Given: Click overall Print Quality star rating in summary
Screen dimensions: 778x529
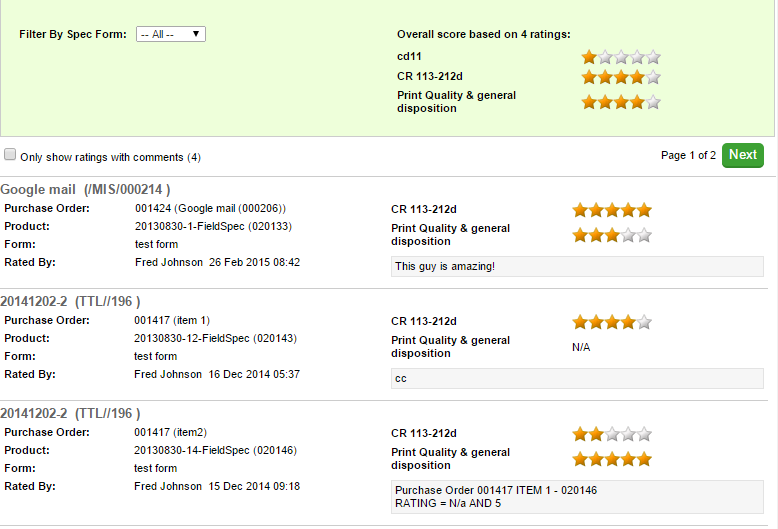Looking at the screenshot, I should 621,102.
